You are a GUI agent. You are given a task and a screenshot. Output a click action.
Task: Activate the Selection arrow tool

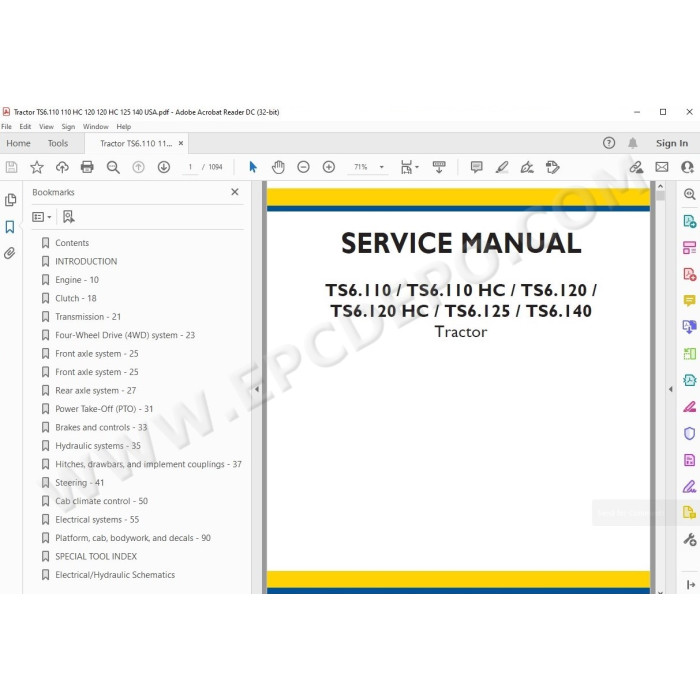click(x=253, y=167)
